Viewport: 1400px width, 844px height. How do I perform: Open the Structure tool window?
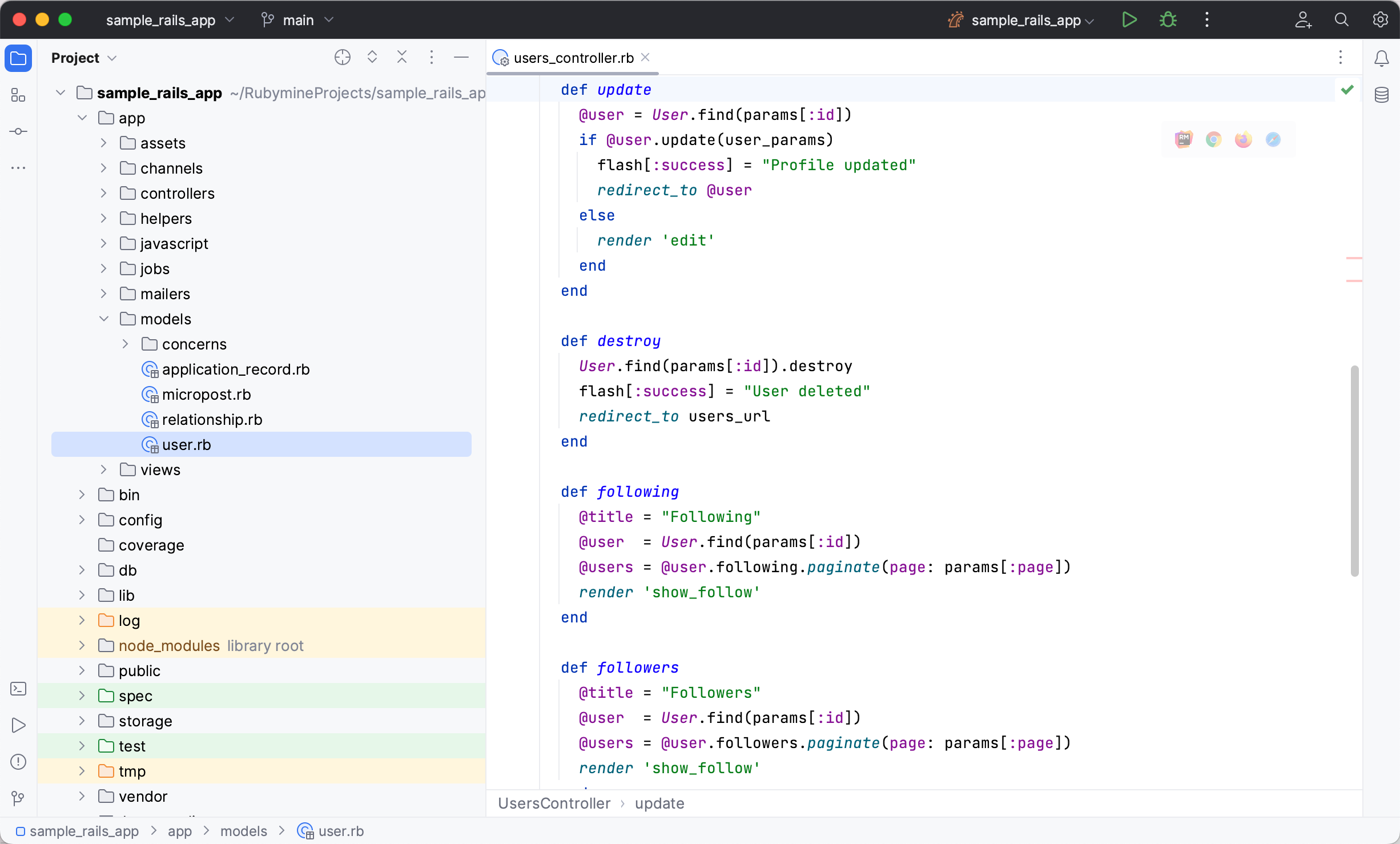(x=18, y=95)
